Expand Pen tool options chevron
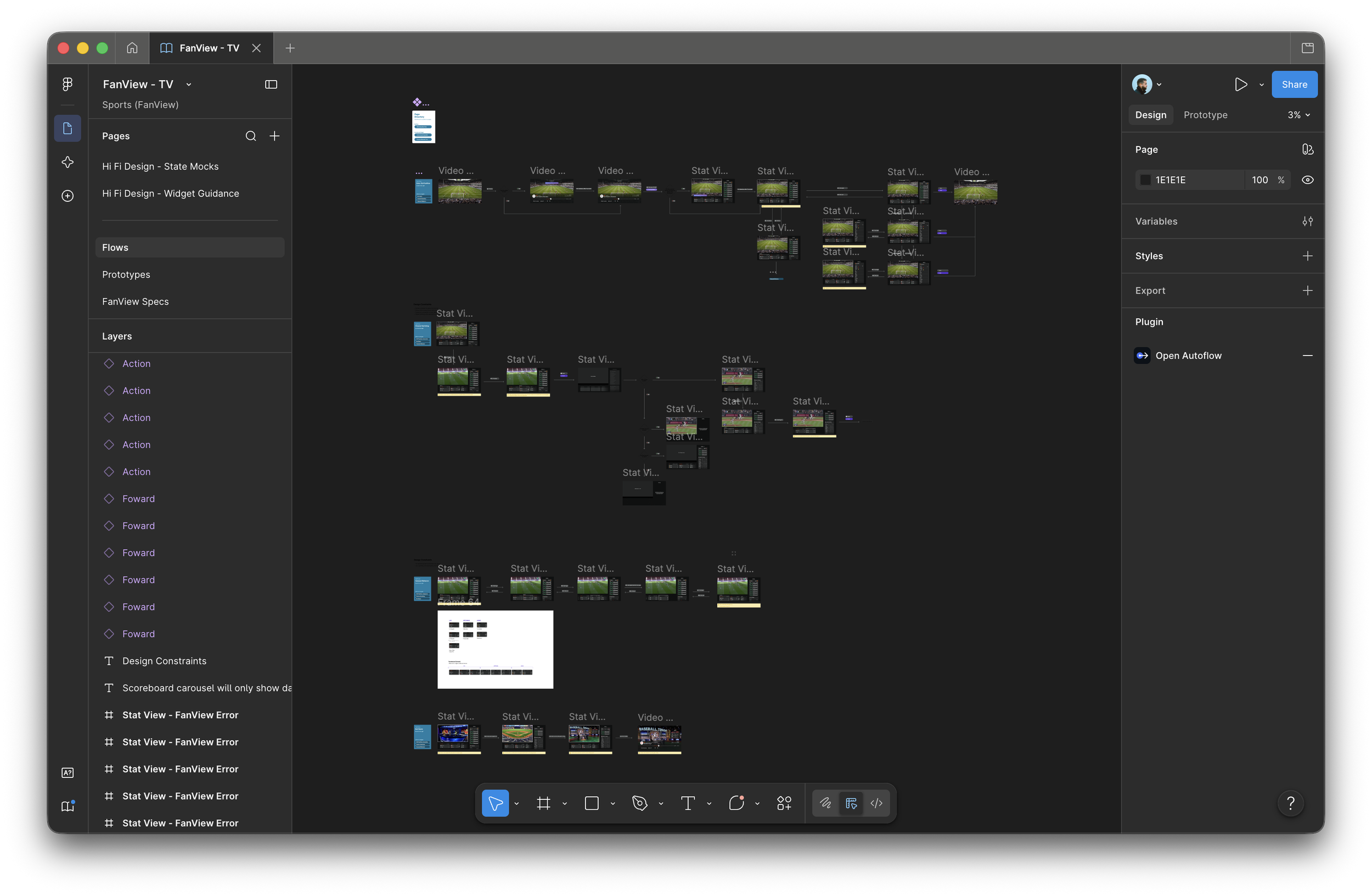Viewport: 1372px width, 896px height. [661, 803]
